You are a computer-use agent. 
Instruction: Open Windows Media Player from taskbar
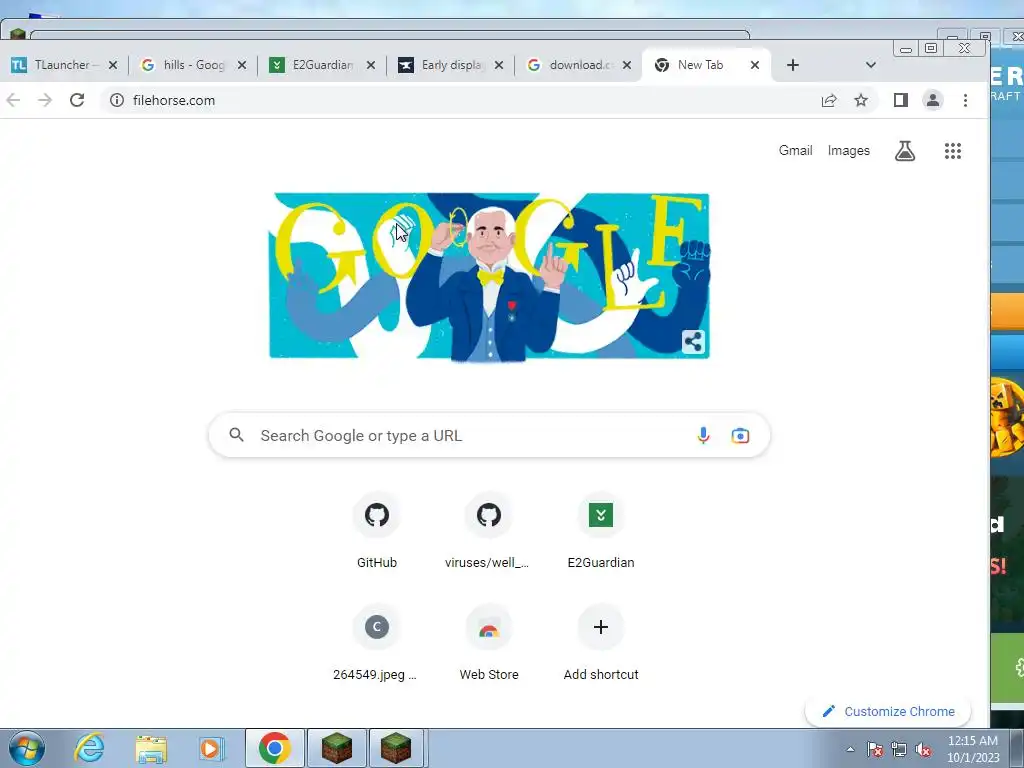[x=210, y=748]
